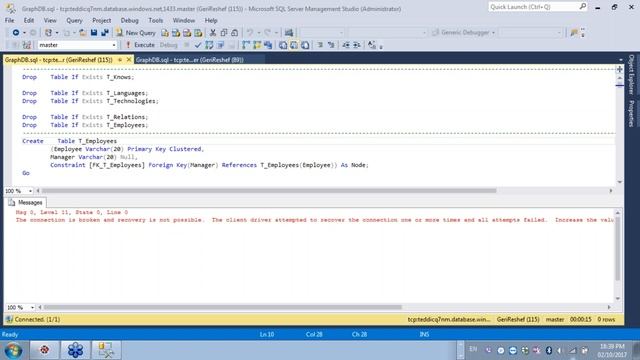Click the Paste icon
This screenshot has height=360, width=640.
pyautogui.click(x=235, y=33)
